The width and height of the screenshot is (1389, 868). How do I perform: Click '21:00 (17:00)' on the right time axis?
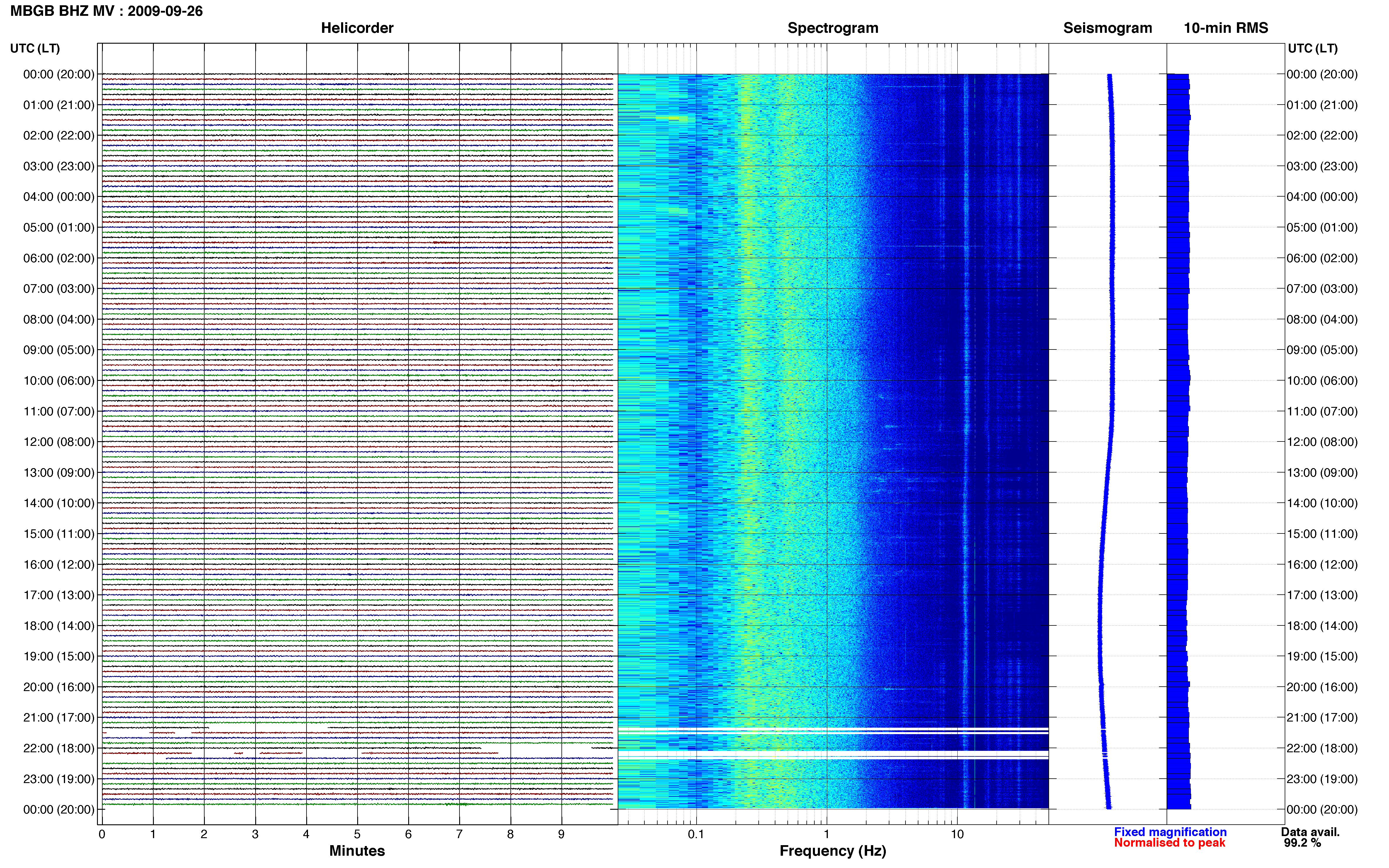[1322, 718]
